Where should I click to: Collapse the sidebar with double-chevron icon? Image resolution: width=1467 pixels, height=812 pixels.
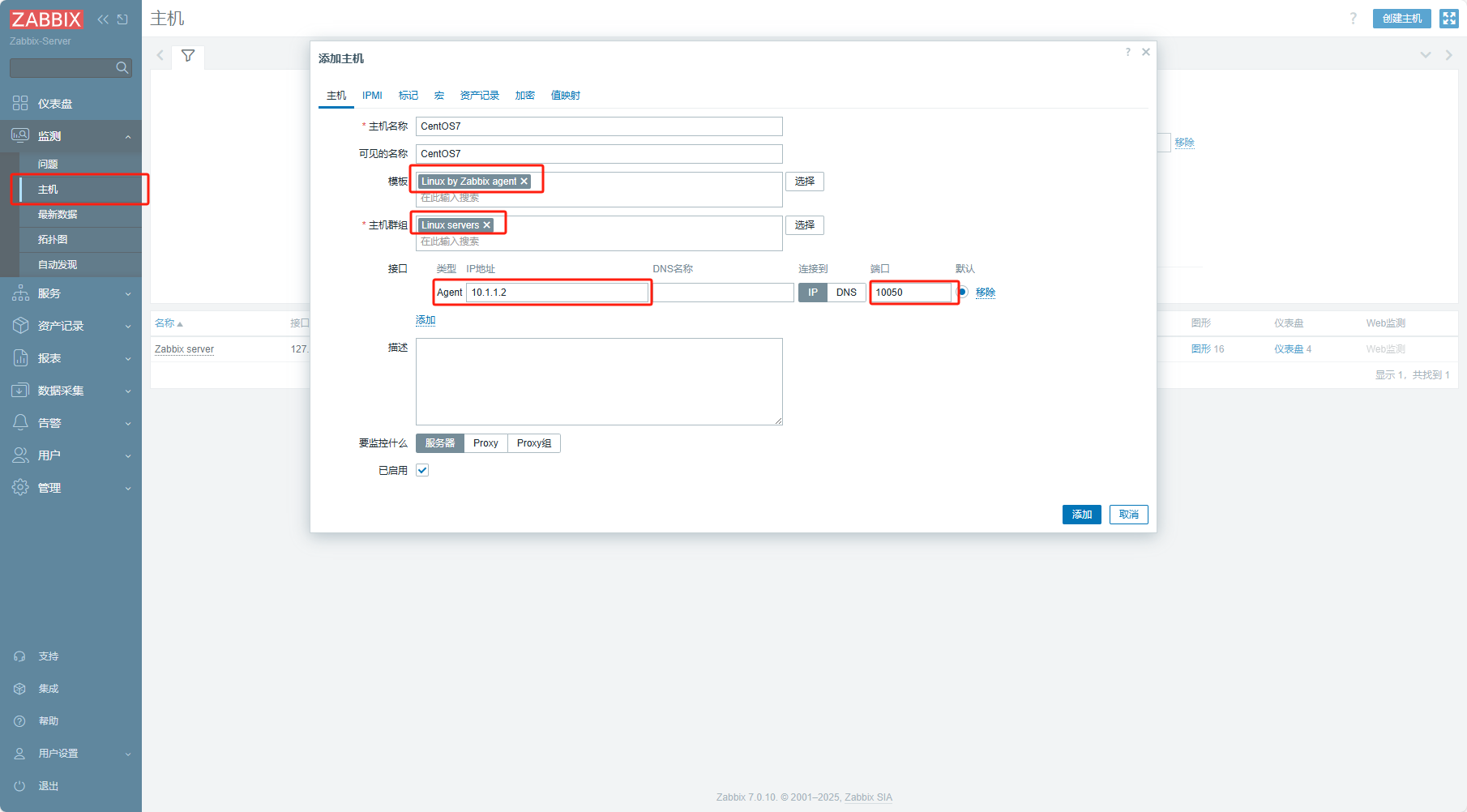tap(103, 19)
